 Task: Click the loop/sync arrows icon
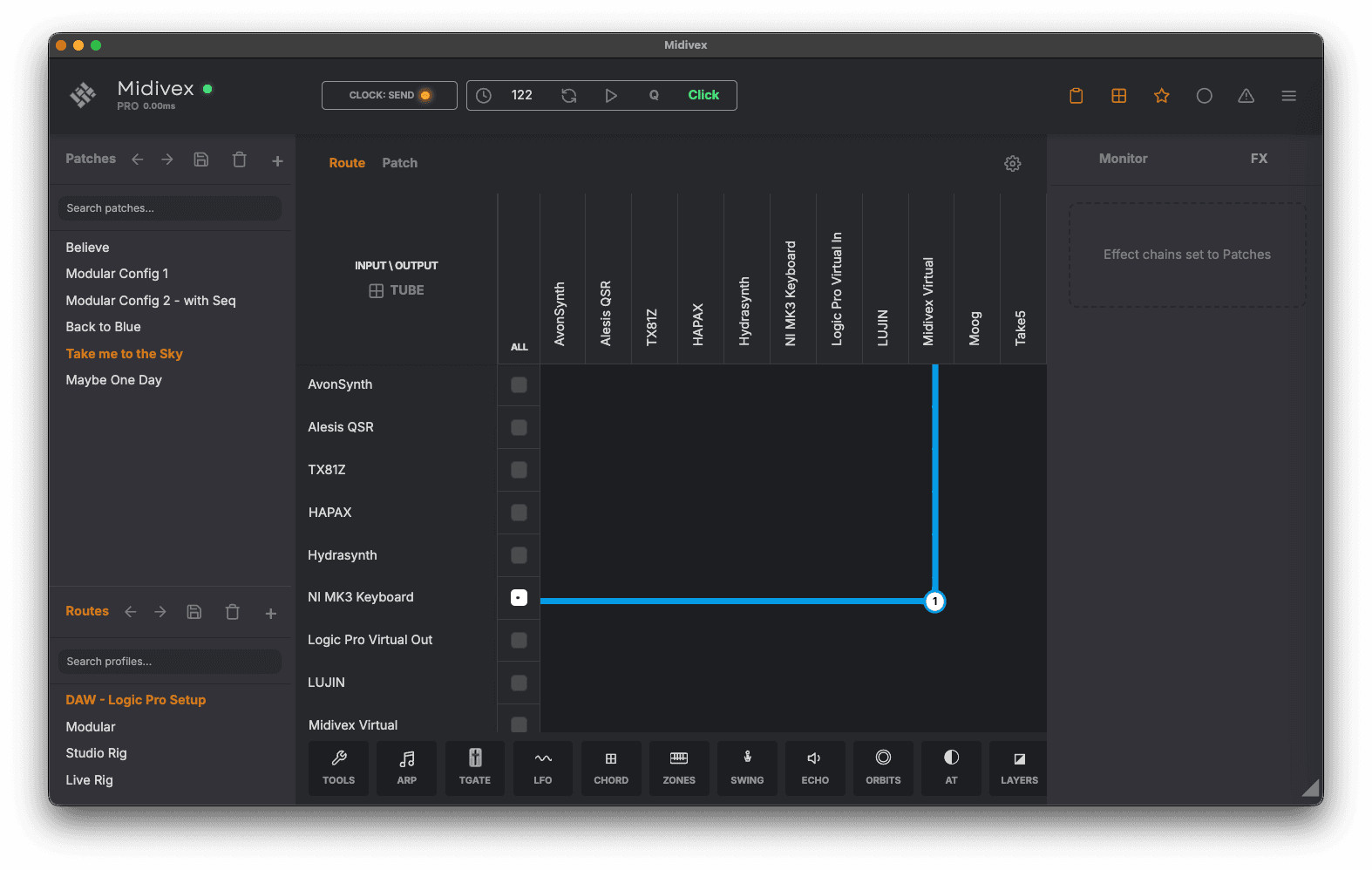[x=568, y=95]
